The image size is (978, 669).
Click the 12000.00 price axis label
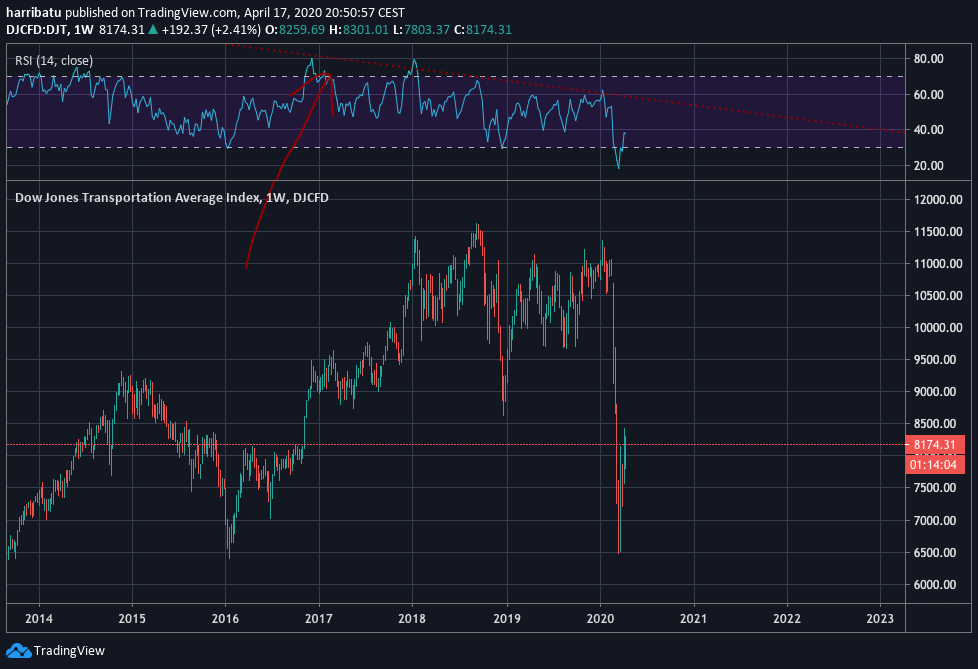point(938,200)
